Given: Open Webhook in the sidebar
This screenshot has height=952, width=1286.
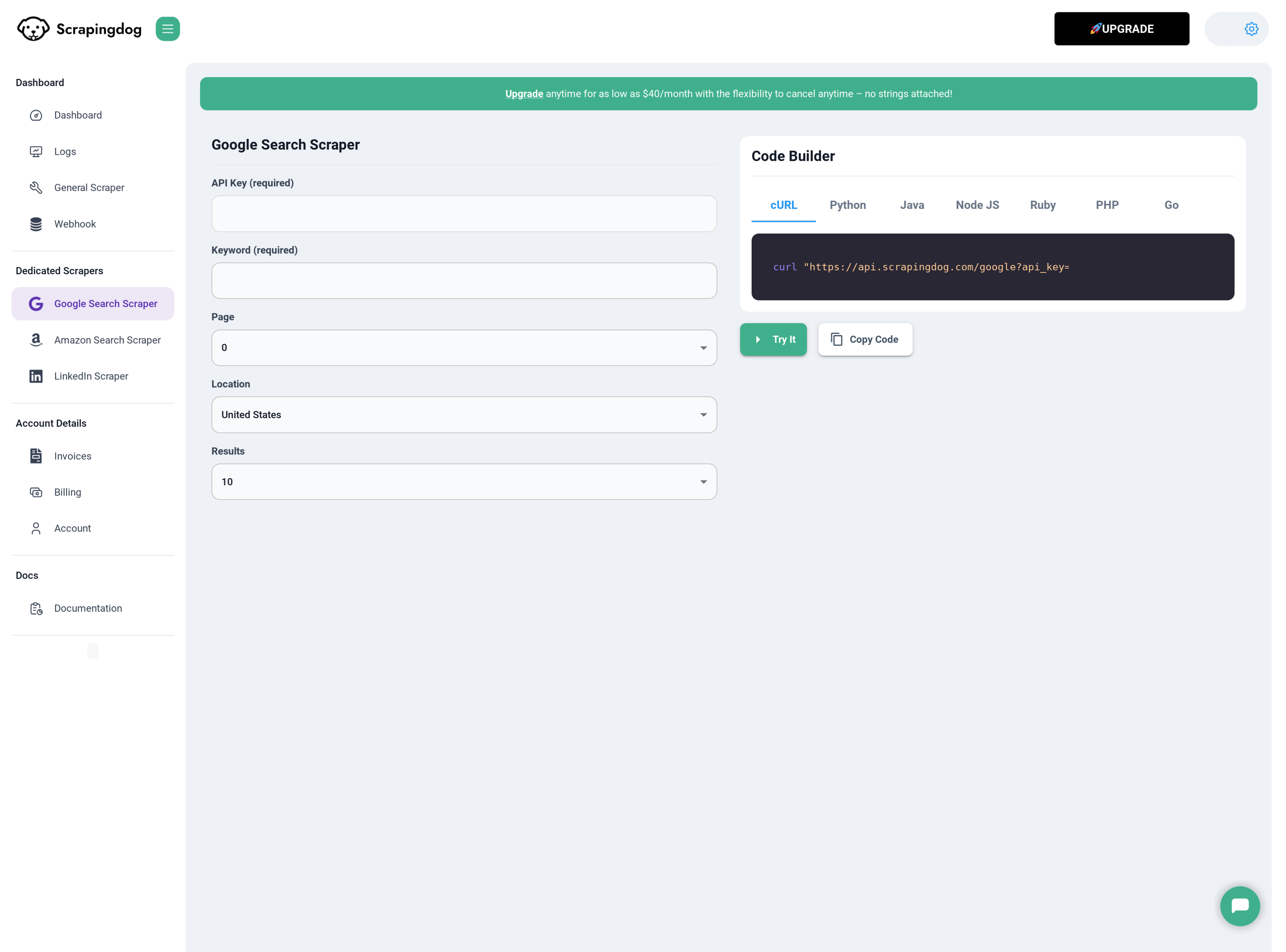Looking at the screenshot, I should pyautogui.click(x=93, y=224).
